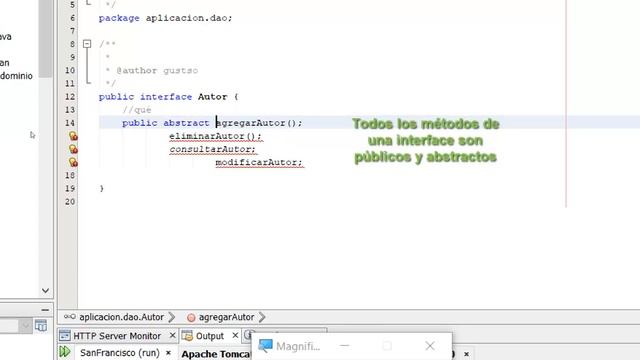640x360 pixels.
Task: Minimize the Magnifier window
Action: (344, 346)
